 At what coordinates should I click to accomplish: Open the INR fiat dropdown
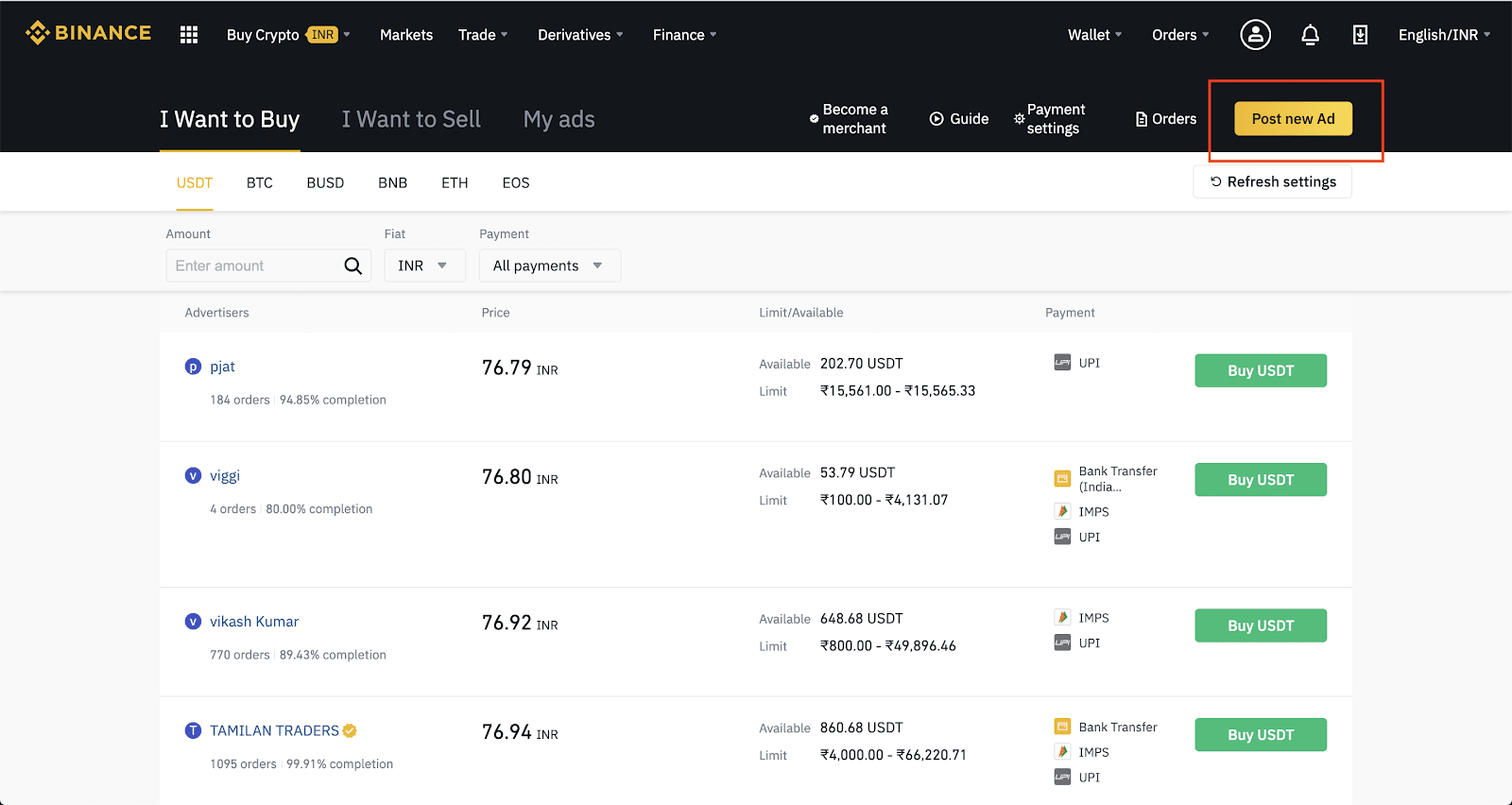click(425, 265)
